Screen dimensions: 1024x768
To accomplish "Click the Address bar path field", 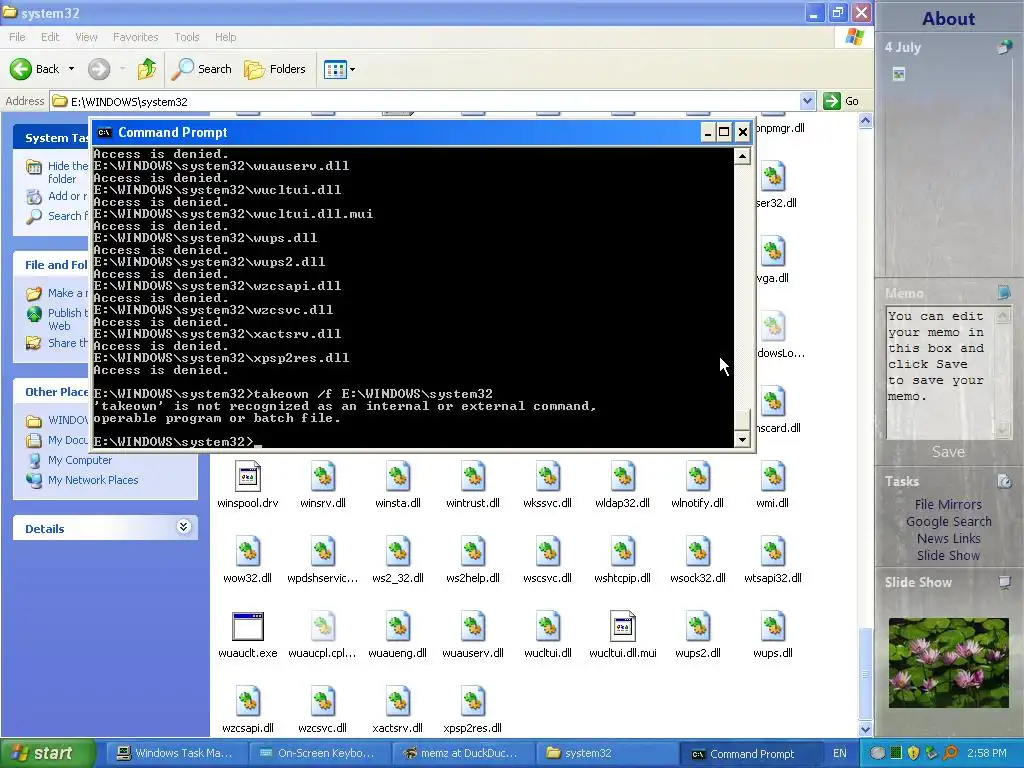I will [x=424, y=101].
